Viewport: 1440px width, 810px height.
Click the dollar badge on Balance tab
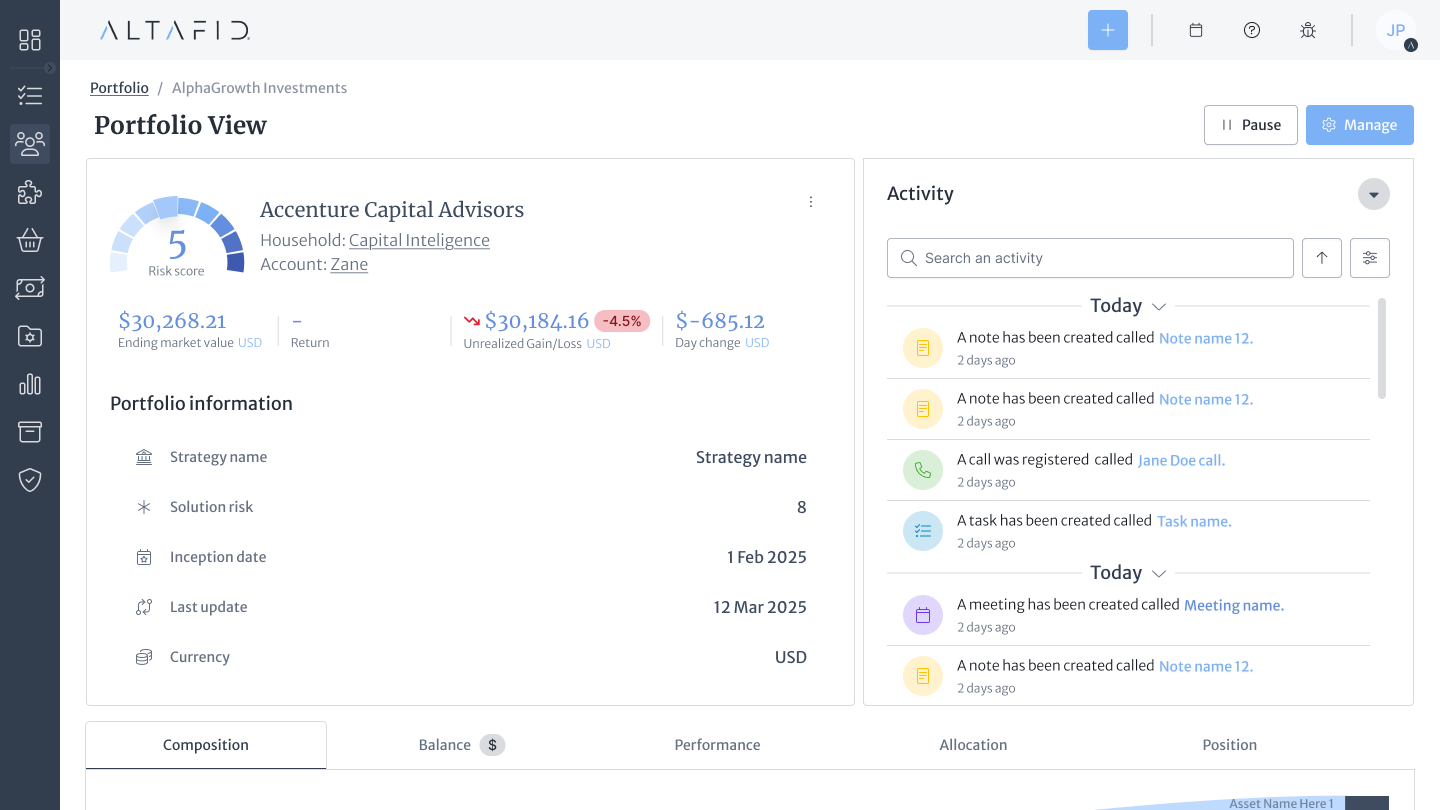(x=492, y=745)
